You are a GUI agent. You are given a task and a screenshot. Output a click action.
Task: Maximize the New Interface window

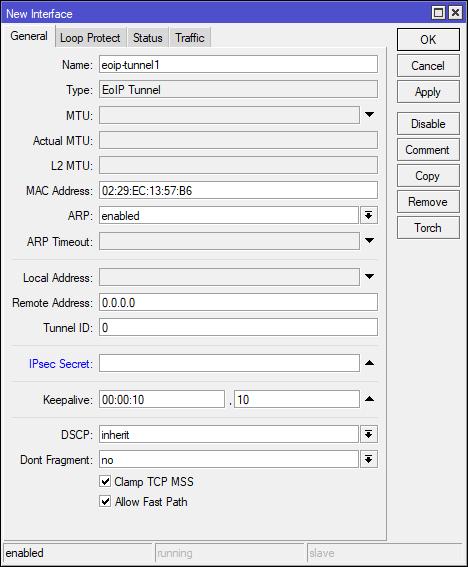pyautogui.click(x=439, y=13)
